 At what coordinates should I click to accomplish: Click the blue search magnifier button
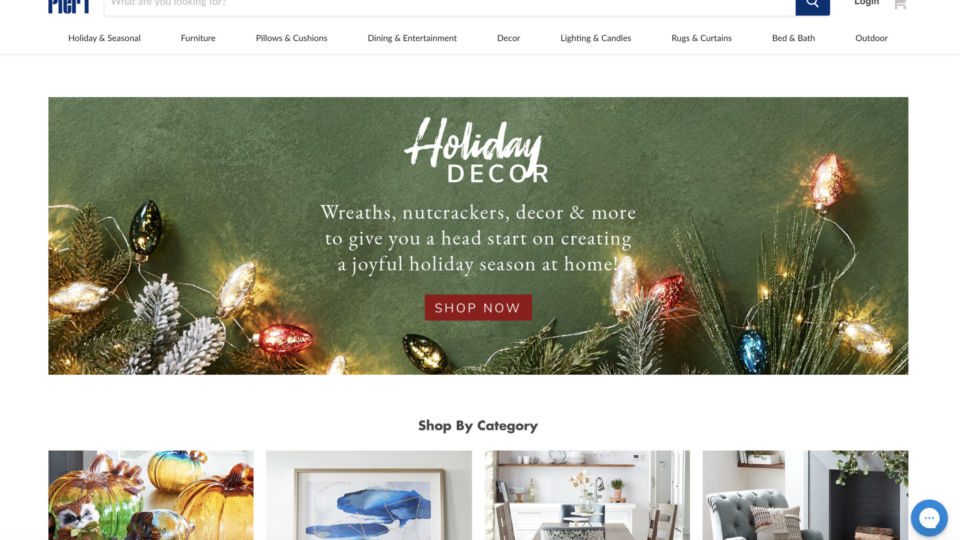[812, 5]
